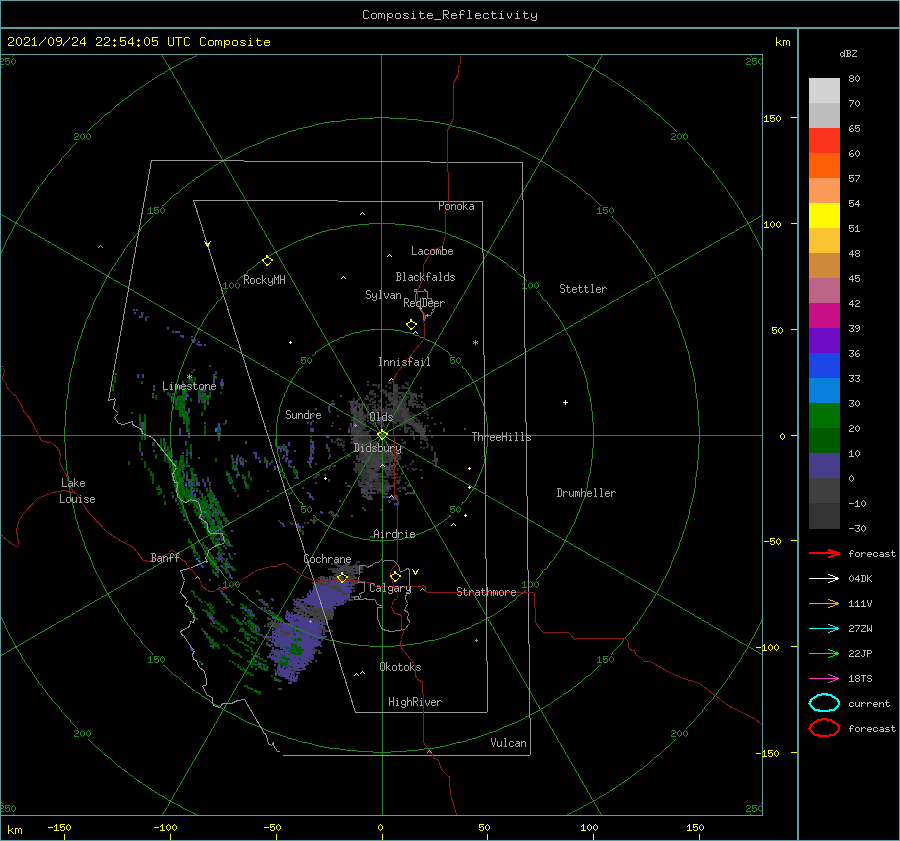Click the Okotoks label
The image size is (900, 841).
click(400, 667)
